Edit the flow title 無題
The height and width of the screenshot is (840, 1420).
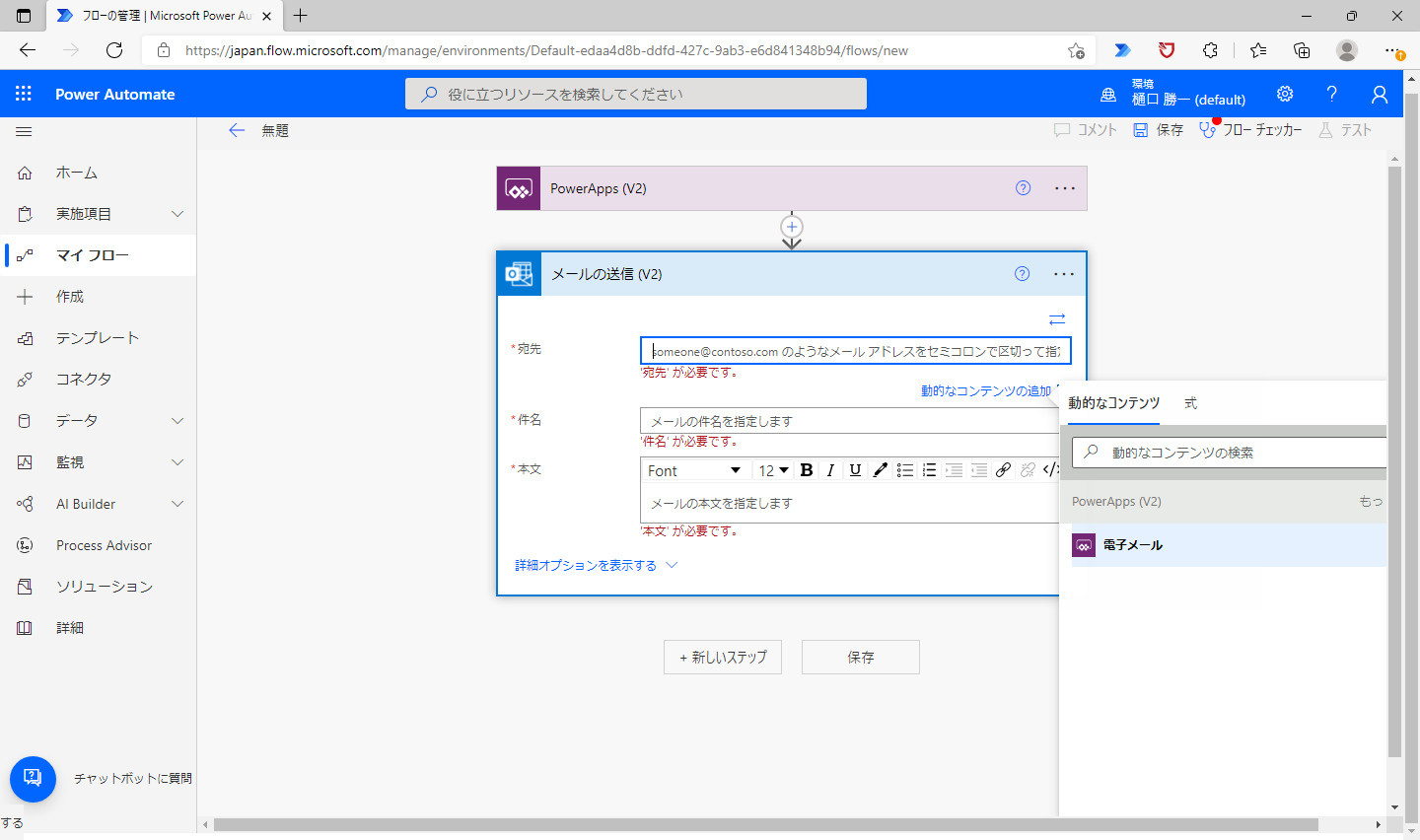[x=275, y=130]
